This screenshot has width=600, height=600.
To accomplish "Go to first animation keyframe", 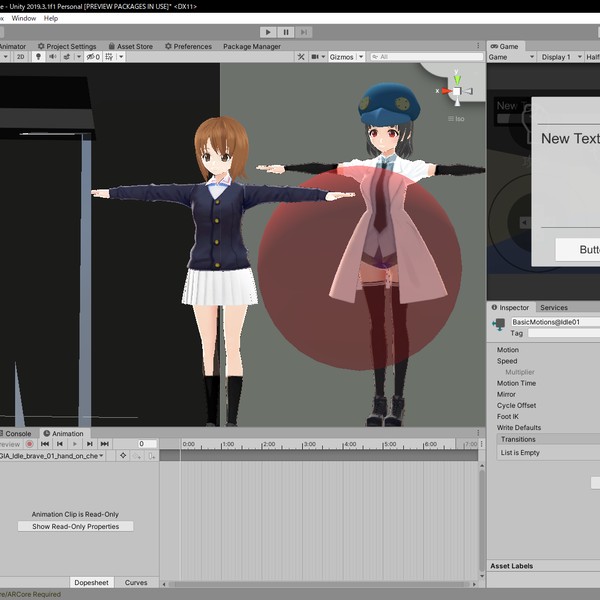I will pos(45,444).
